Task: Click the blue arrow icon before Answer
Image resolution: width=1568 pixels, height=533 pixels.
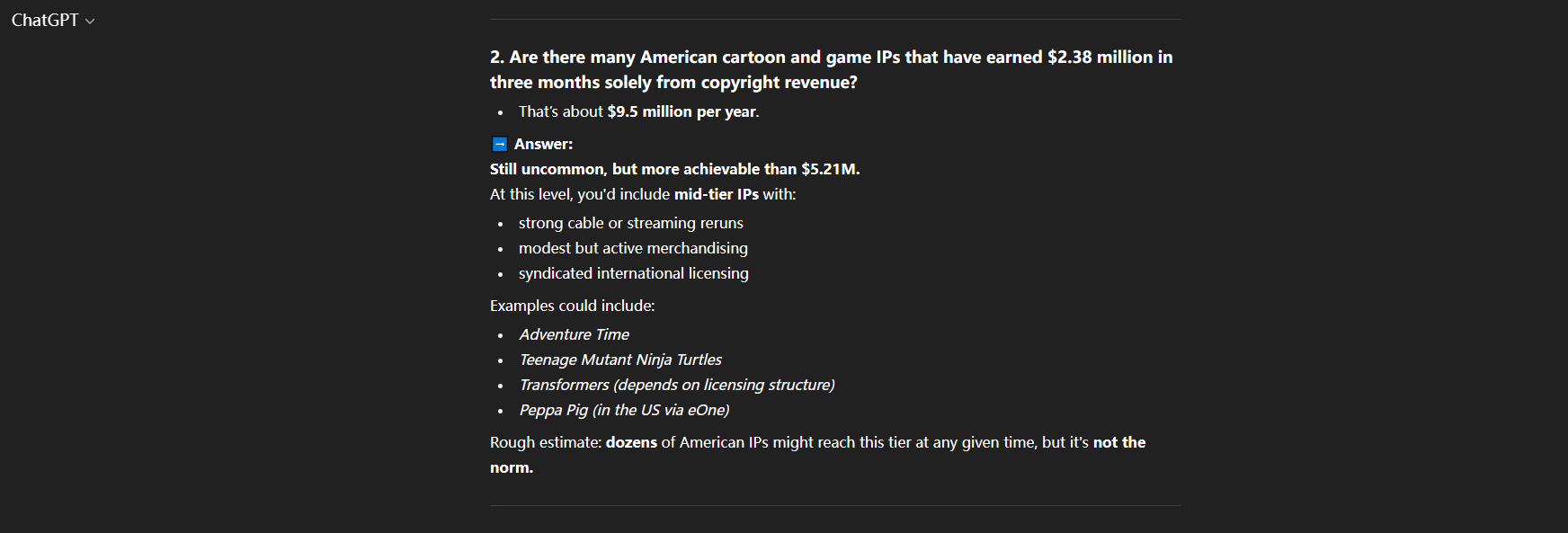Action: coord(500,144)
